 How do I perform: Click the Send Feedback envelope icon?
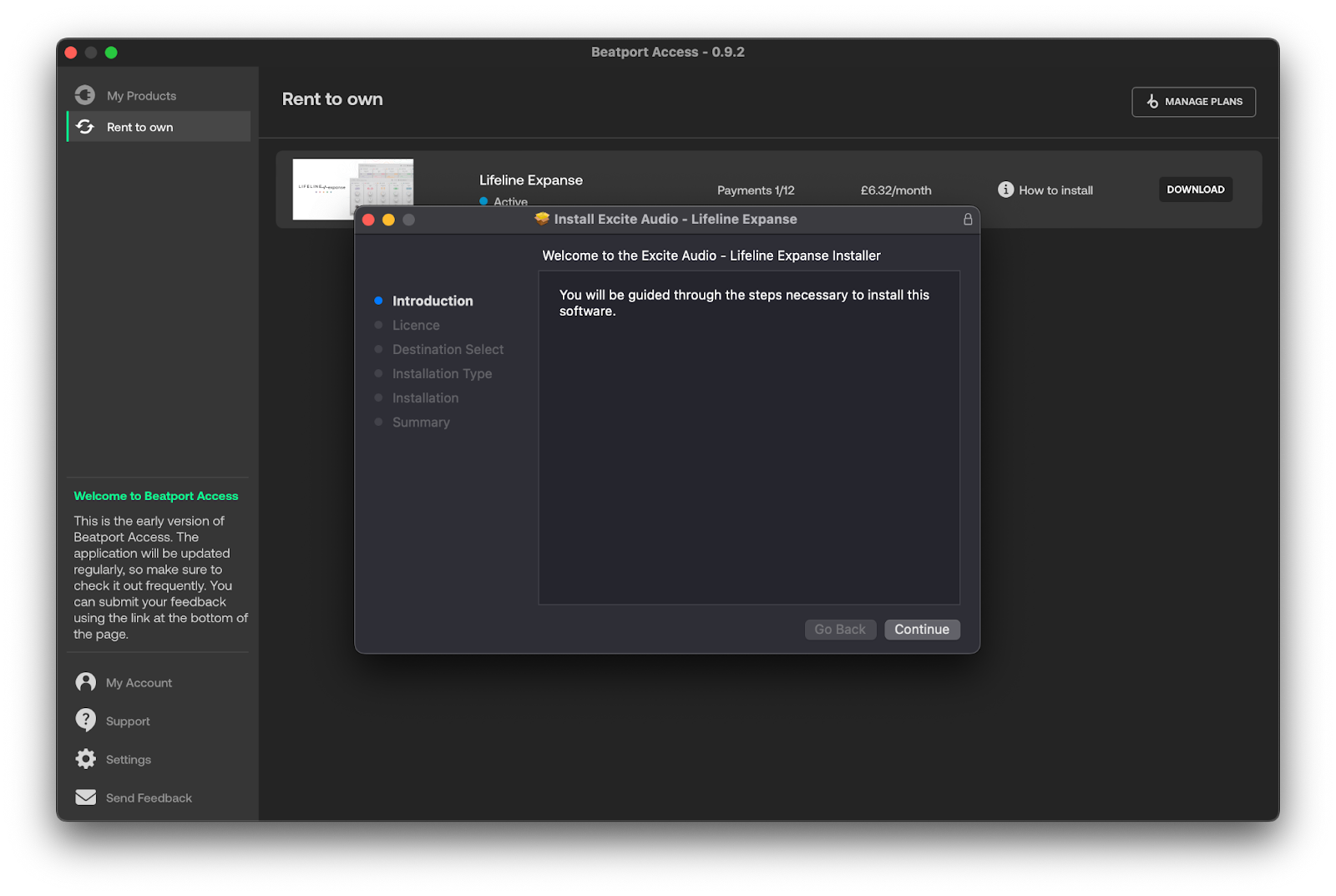click(85, 797)
